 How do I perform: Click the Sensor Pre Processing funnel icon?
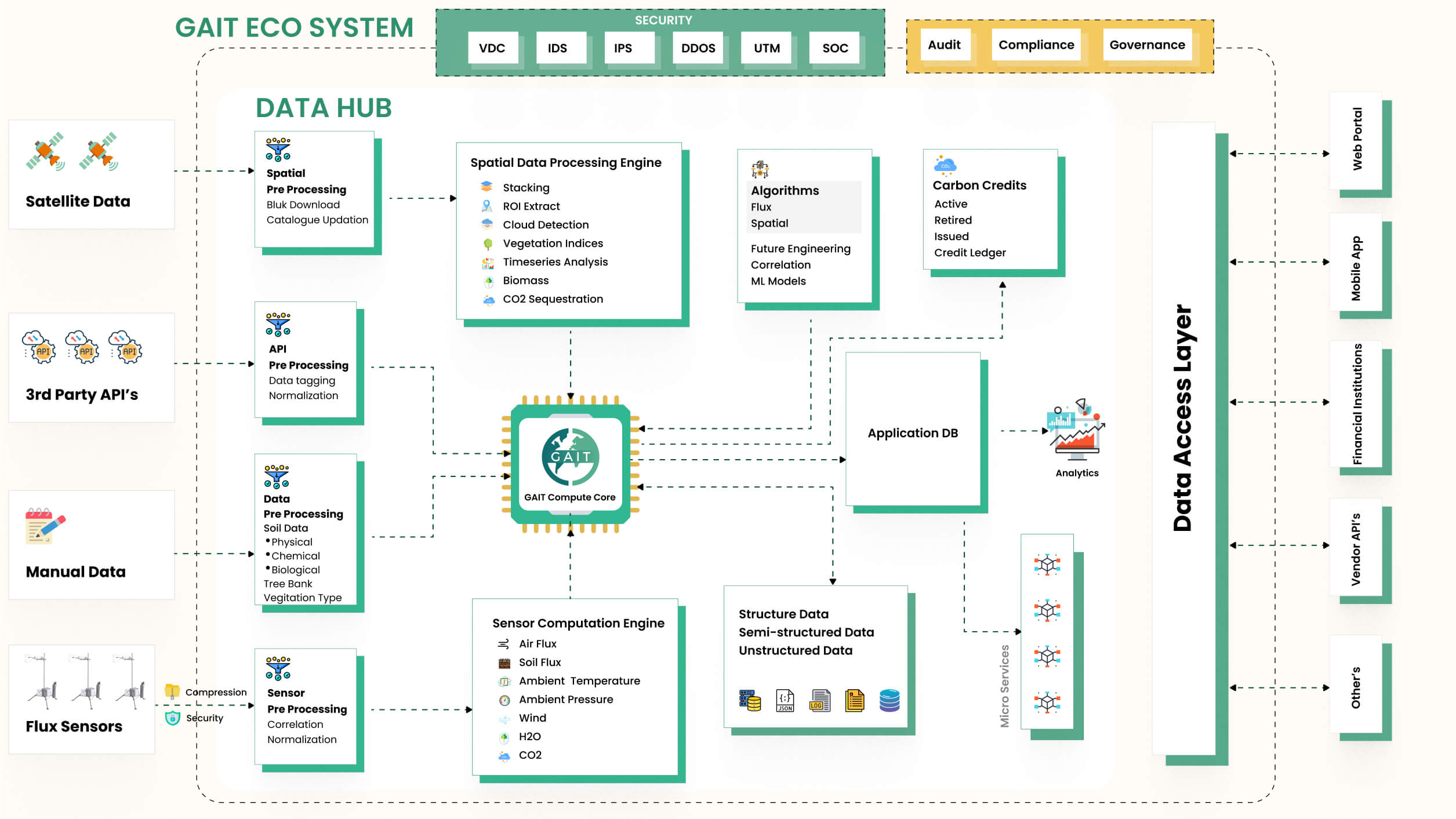278,668
